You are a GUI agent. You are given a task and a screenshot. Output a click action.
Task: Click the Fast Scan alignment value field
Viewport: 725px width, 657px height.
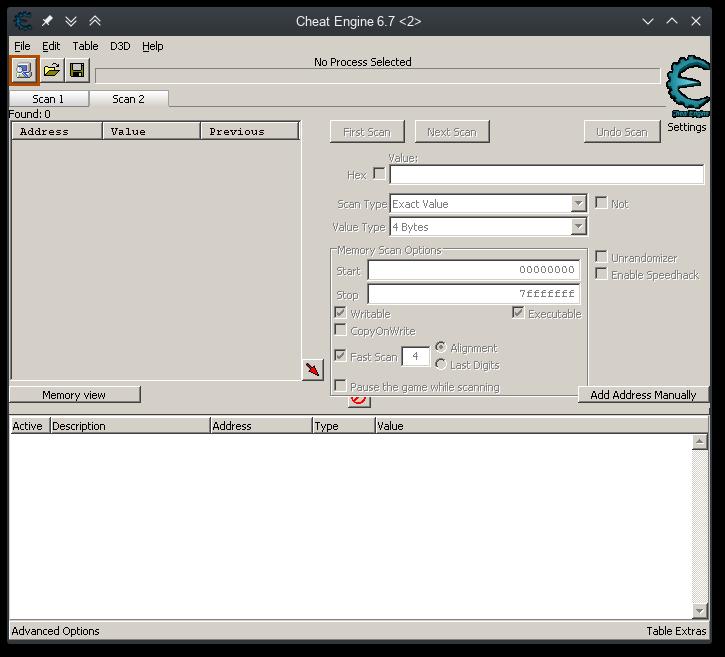point(415,356)
